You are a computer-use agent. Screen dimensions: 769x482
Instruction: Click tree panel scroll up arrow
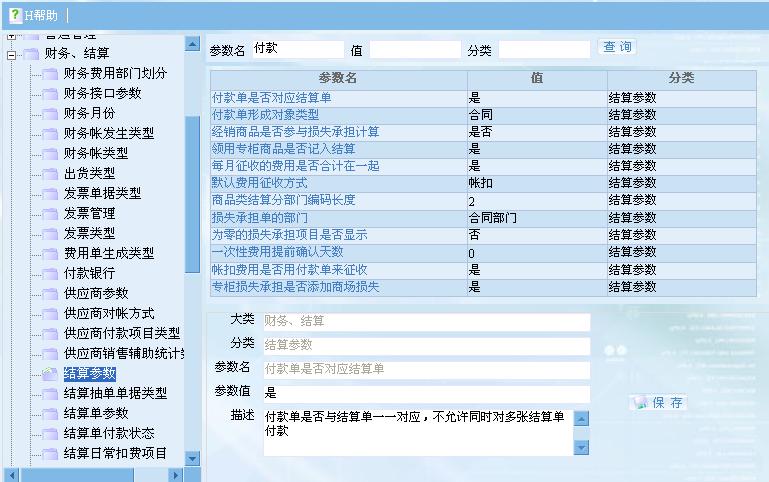tap(192, 44)
